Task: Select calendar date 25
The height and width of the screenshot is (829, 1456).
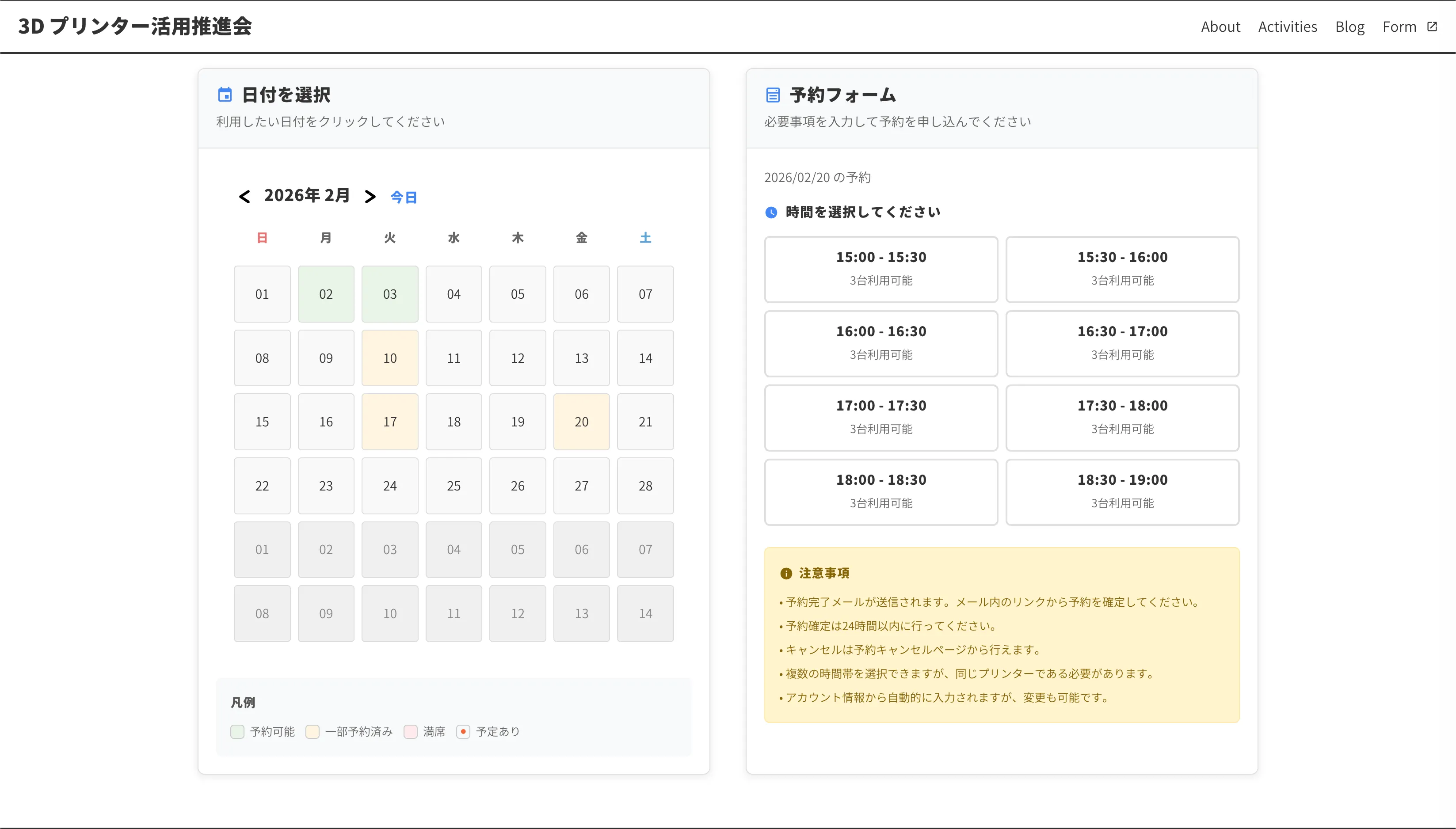Action: click(454, 486)
